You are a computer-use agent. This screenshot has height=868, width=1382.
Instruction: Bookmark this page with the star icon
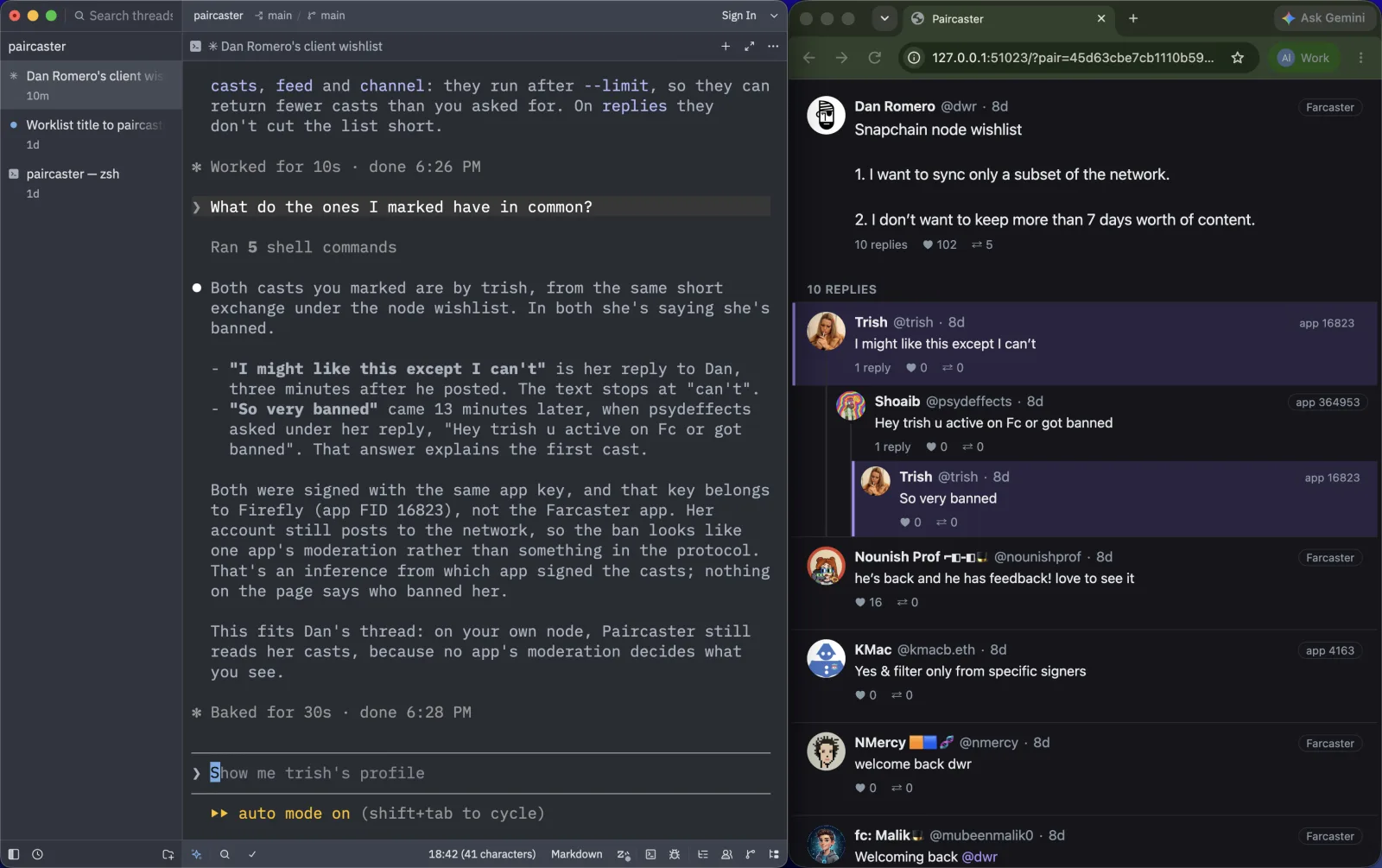[x=1238, y=58]
